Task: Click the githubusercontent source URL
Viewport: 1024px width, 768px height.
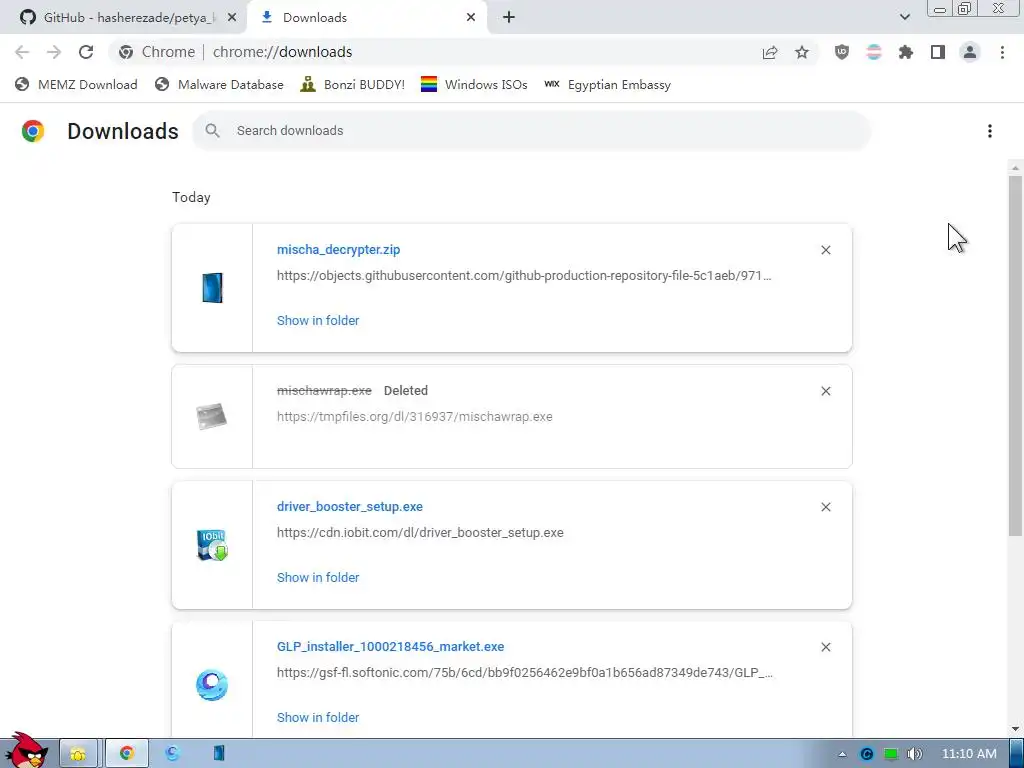Action: tap(524, 276)
